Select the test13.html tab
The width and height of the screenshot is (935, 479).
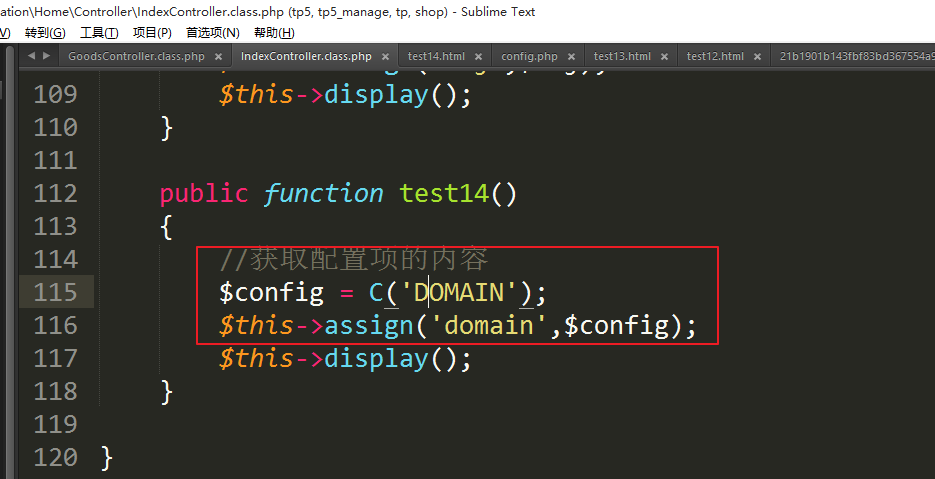[x=622, y=57]
